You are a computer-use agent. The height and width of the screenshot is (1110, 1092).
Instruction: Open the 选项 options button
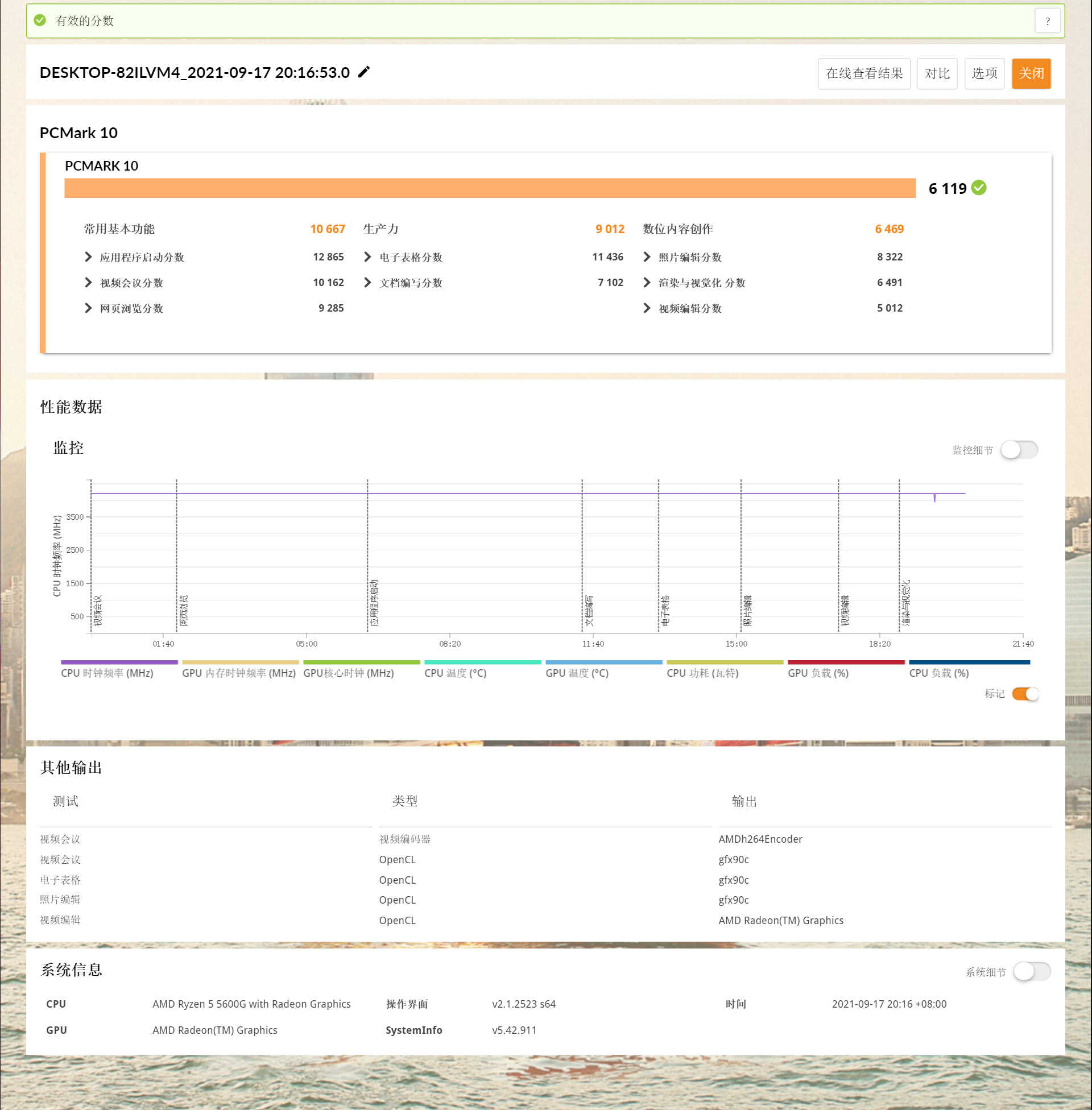click(984, 73)
